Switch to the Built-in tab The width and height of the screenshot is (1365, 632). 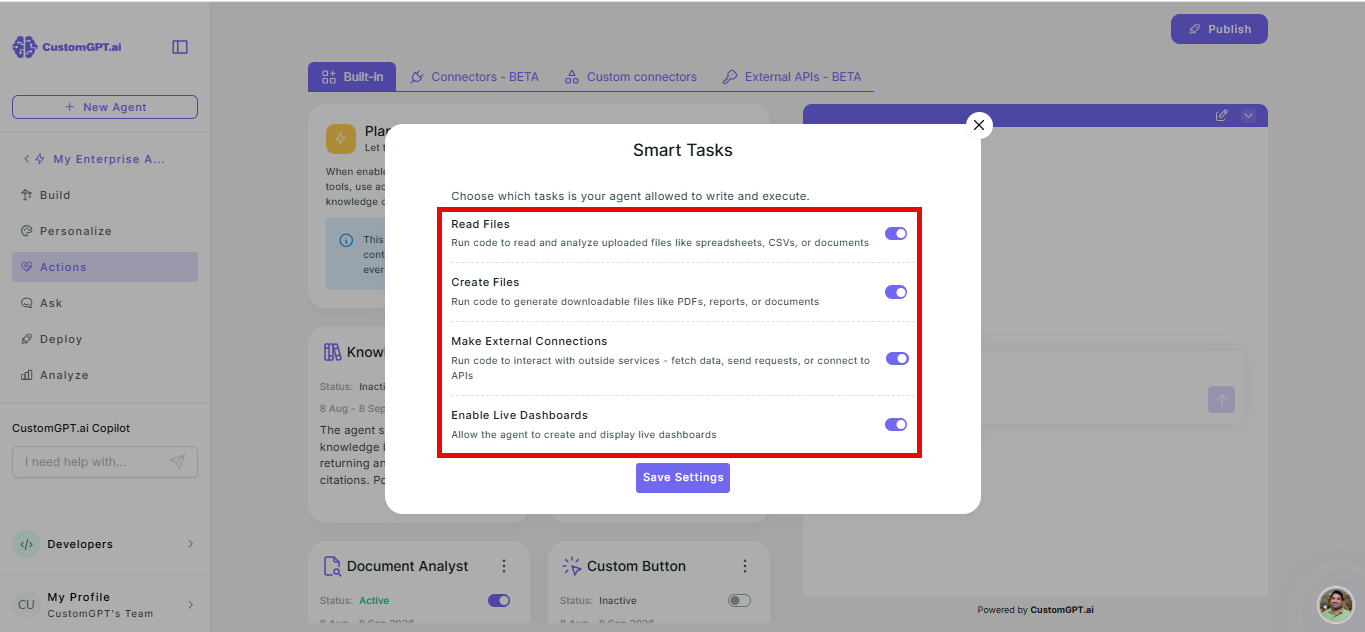point(352,77)
